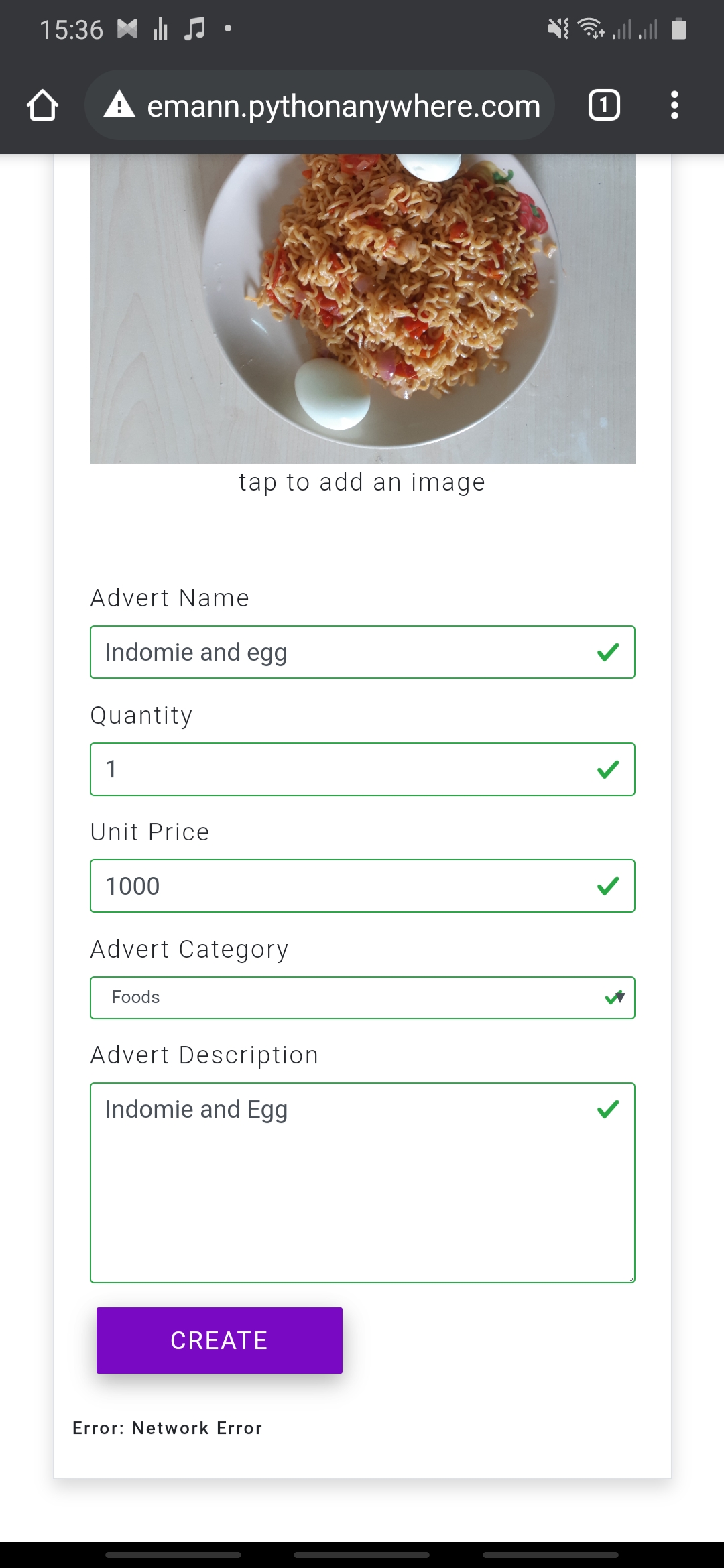Tap the description textarea resize handle
Image resolution: width=724 pixels, height=1568 pixels.
pyautogui.click(x=631, y=1279)
